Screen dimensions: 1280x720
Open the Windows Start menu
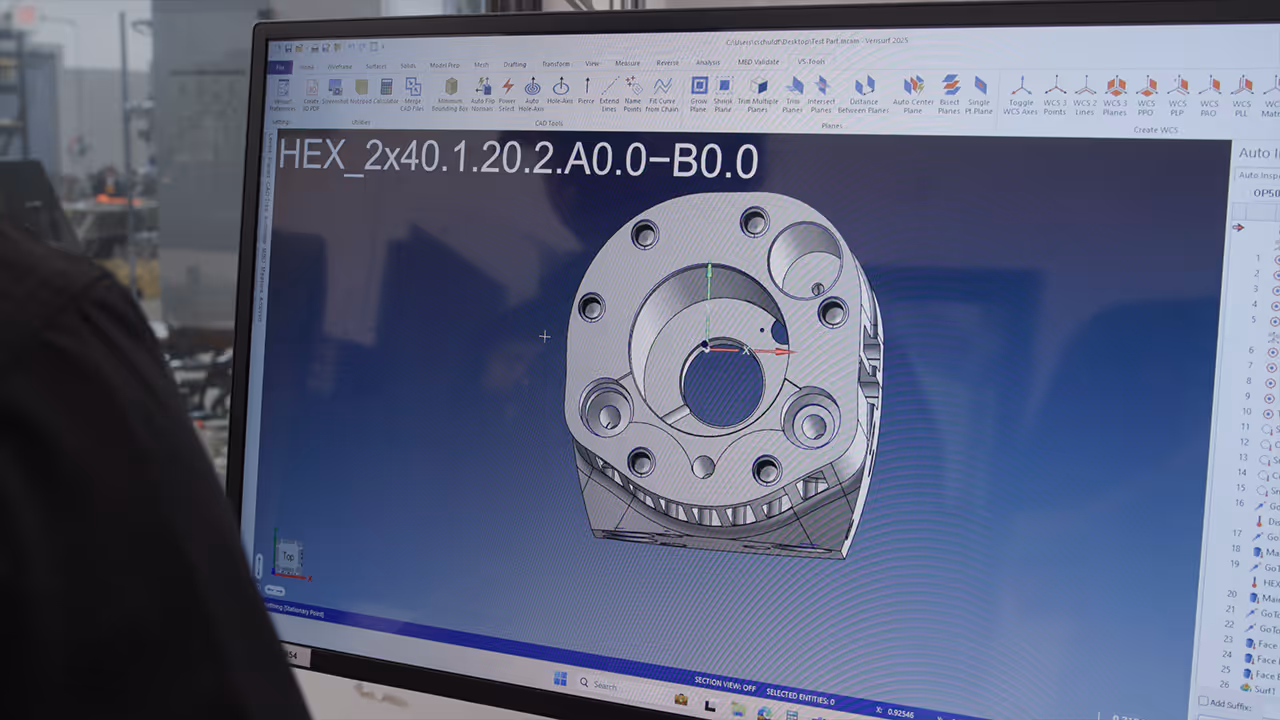[560, 679]
